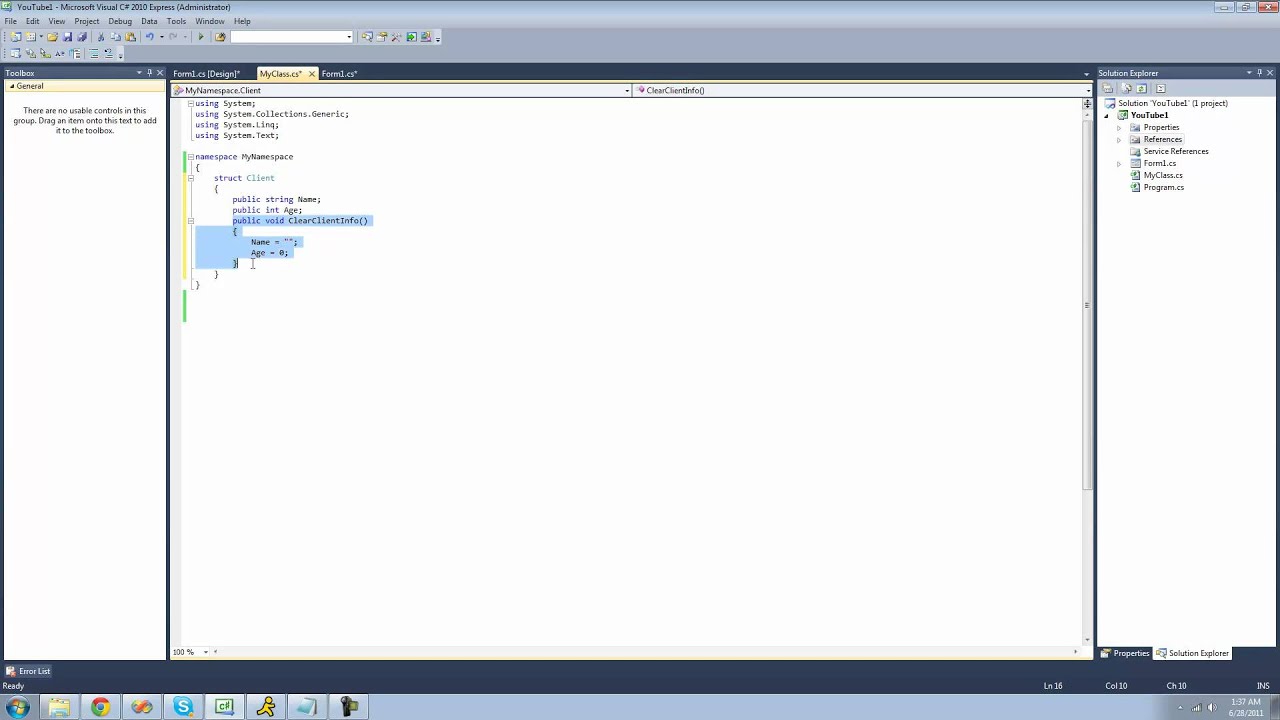Click Solution Explorer Refresh icon

1141,88
